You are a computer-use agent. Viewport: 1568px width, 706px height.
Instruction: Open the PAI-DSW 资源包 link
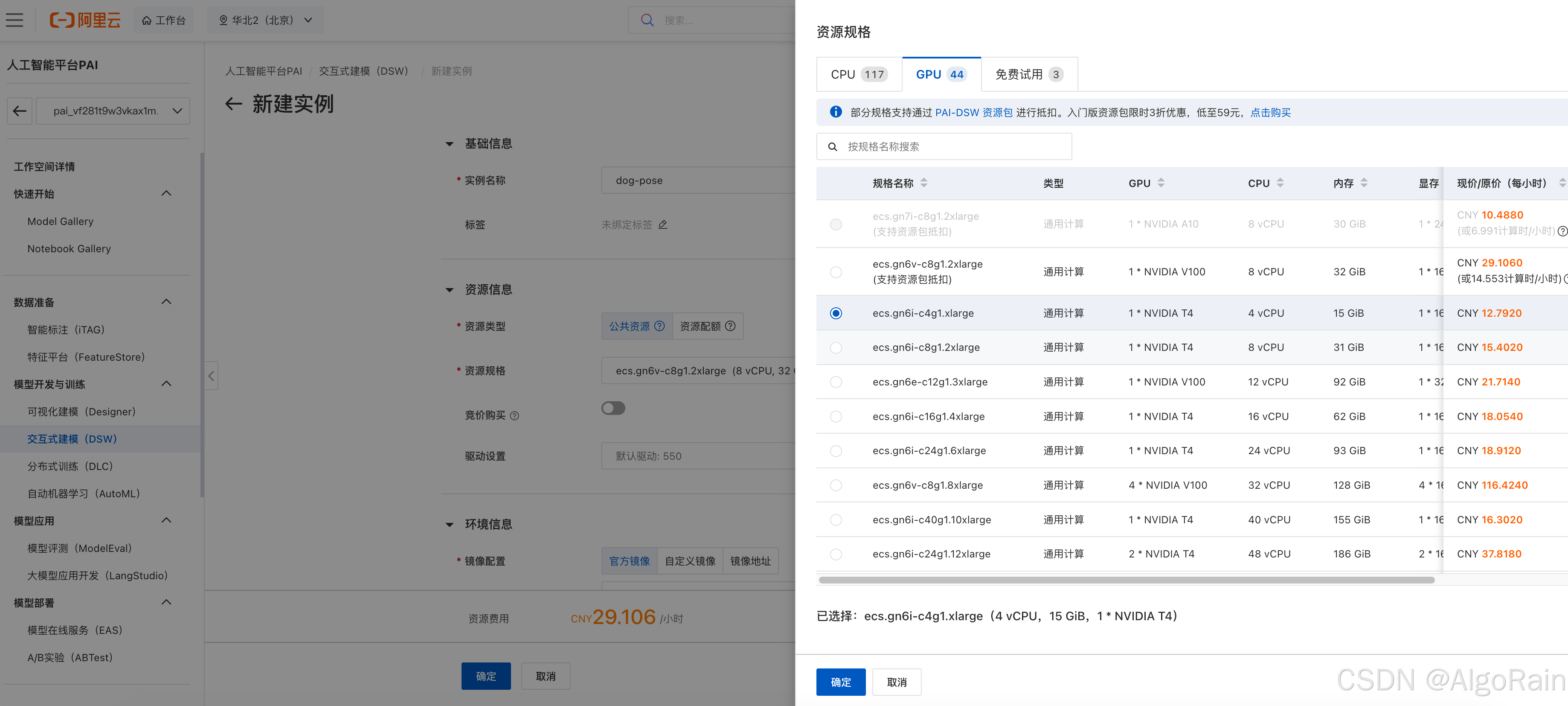974,113
